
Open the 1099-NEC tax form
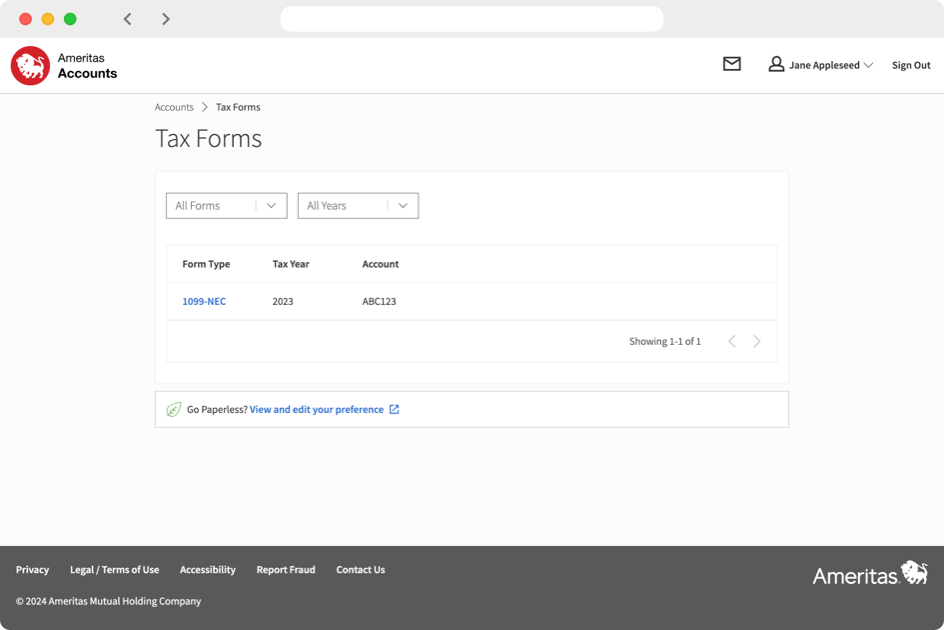203,301
